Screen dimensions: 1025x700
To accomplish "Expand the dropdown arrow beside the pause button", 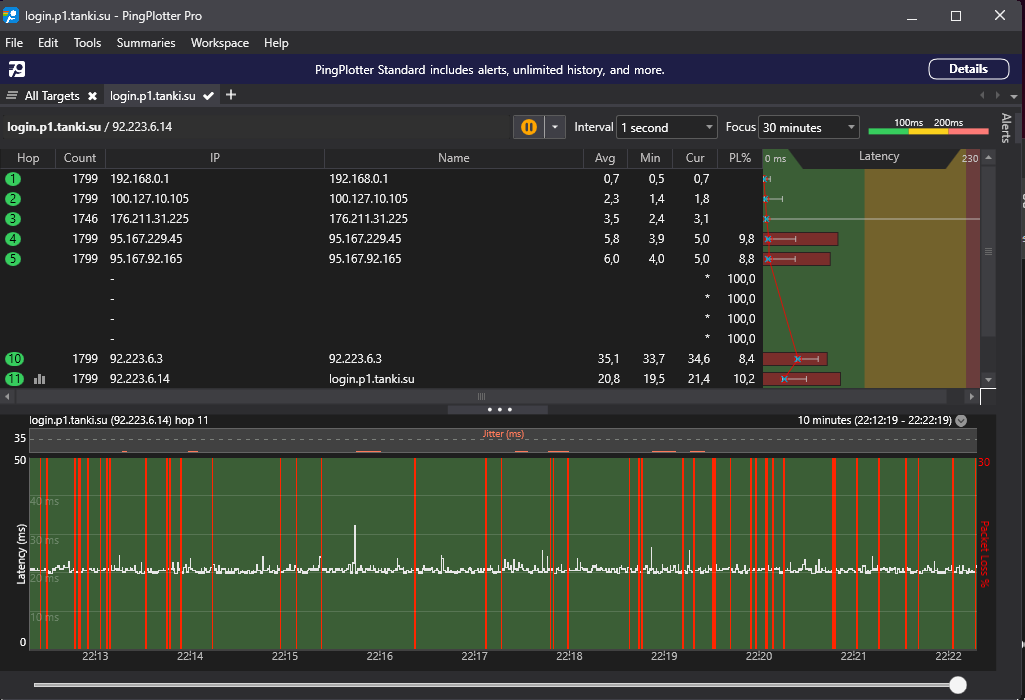I will click(x=555, y=127).
